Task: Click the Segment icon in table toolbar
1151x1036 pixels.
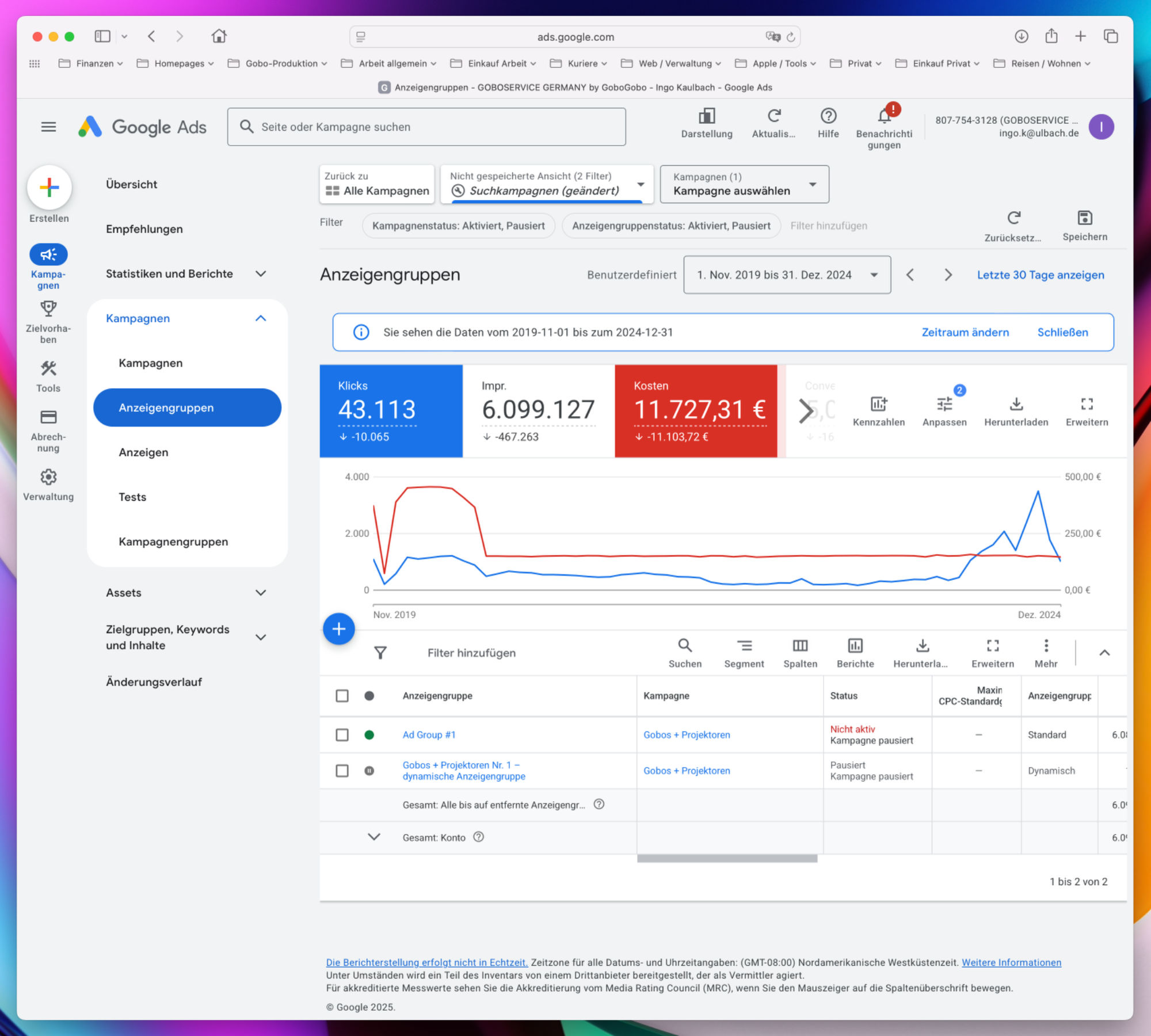Action: pyautogui.click(x=744, y=646)
